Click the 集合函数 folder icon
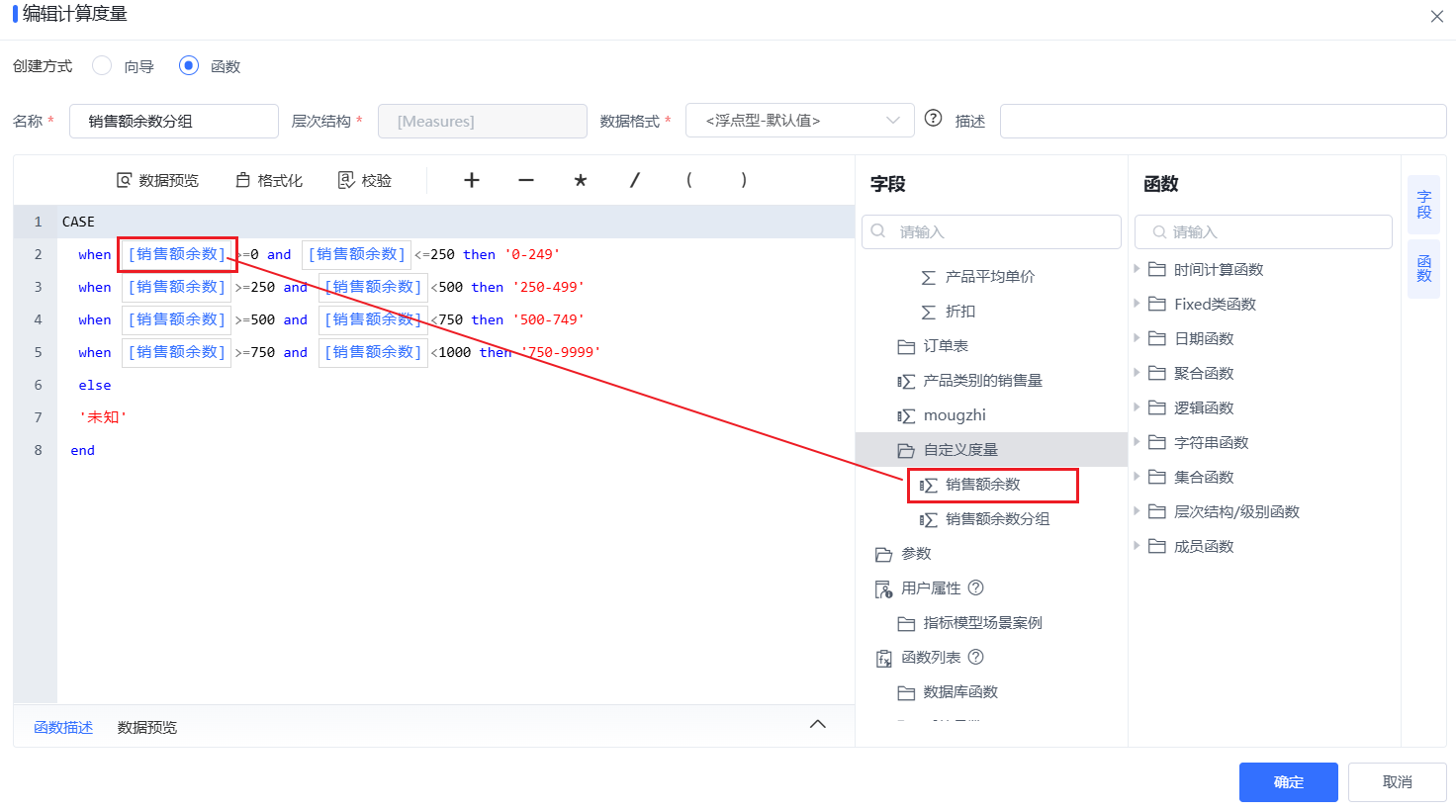This screenshot has width=1456, height=812. pos(1157,477)
